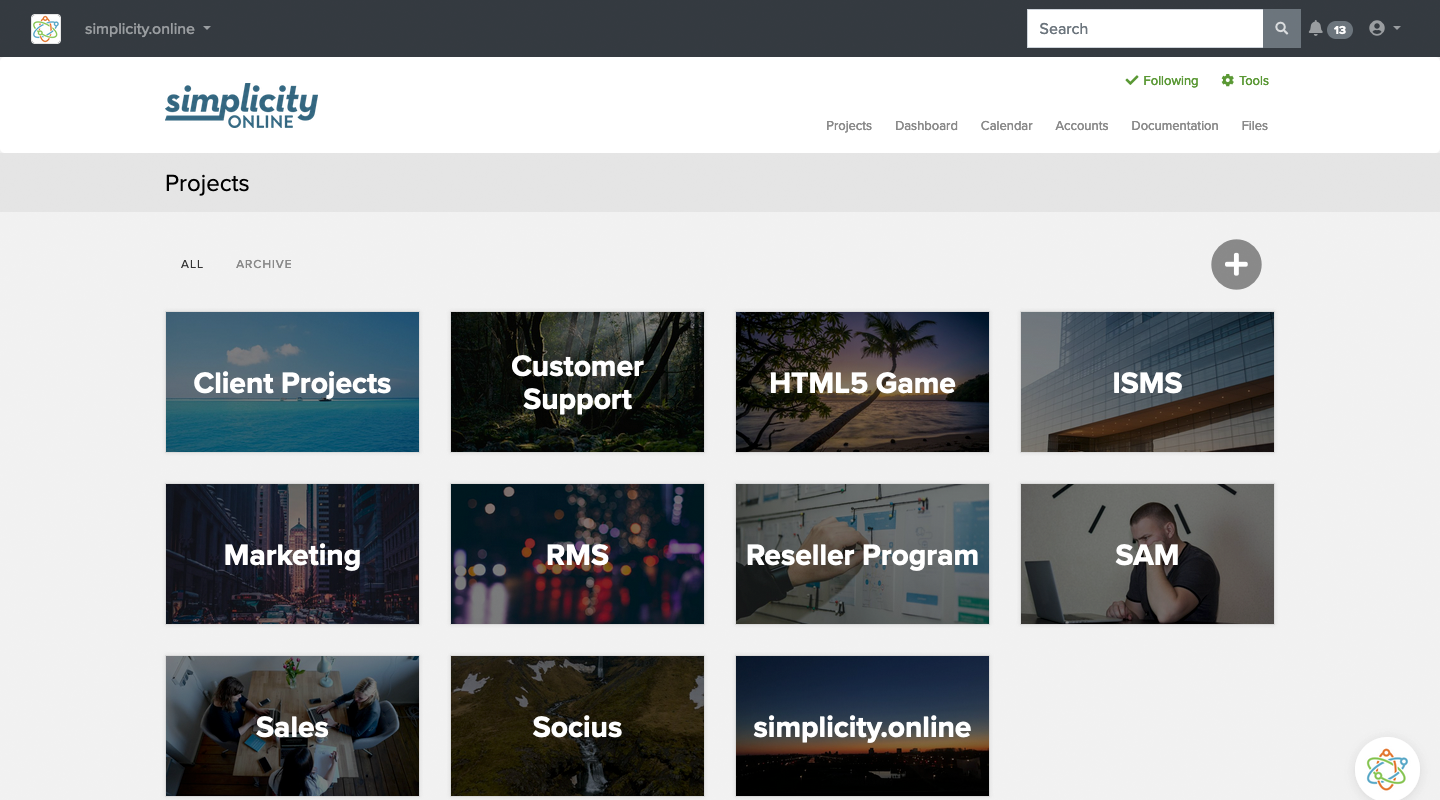Open the HTML5 Game project
1440x800 pixels.
point(862,382)
